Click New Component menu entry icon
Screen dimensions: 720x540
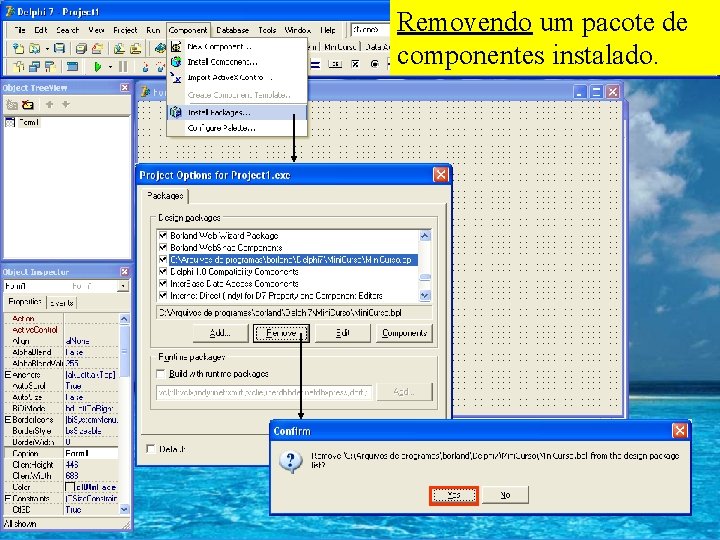pos(176,46)
